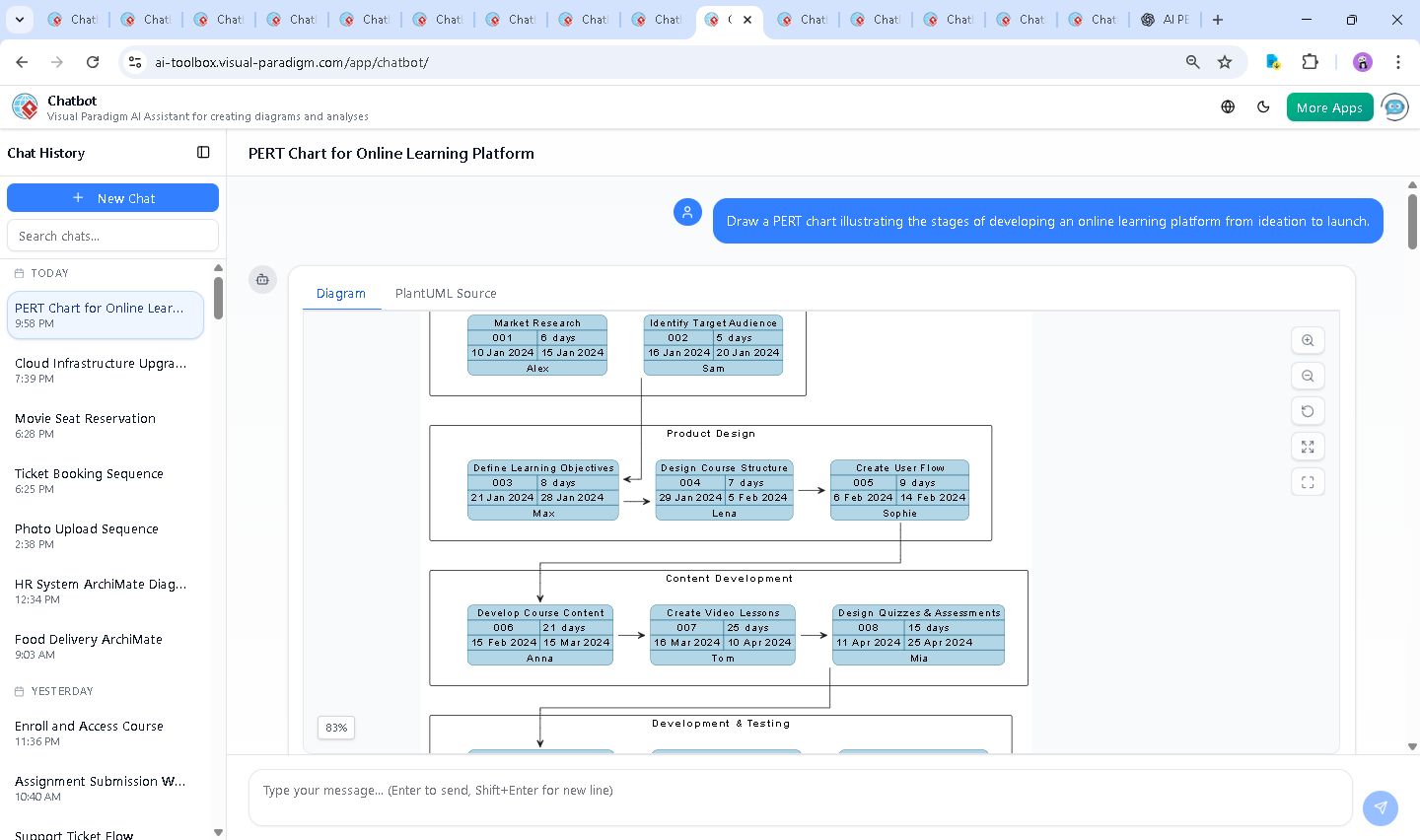Click the chatbot assistant icon in the header

point(1394,106)
